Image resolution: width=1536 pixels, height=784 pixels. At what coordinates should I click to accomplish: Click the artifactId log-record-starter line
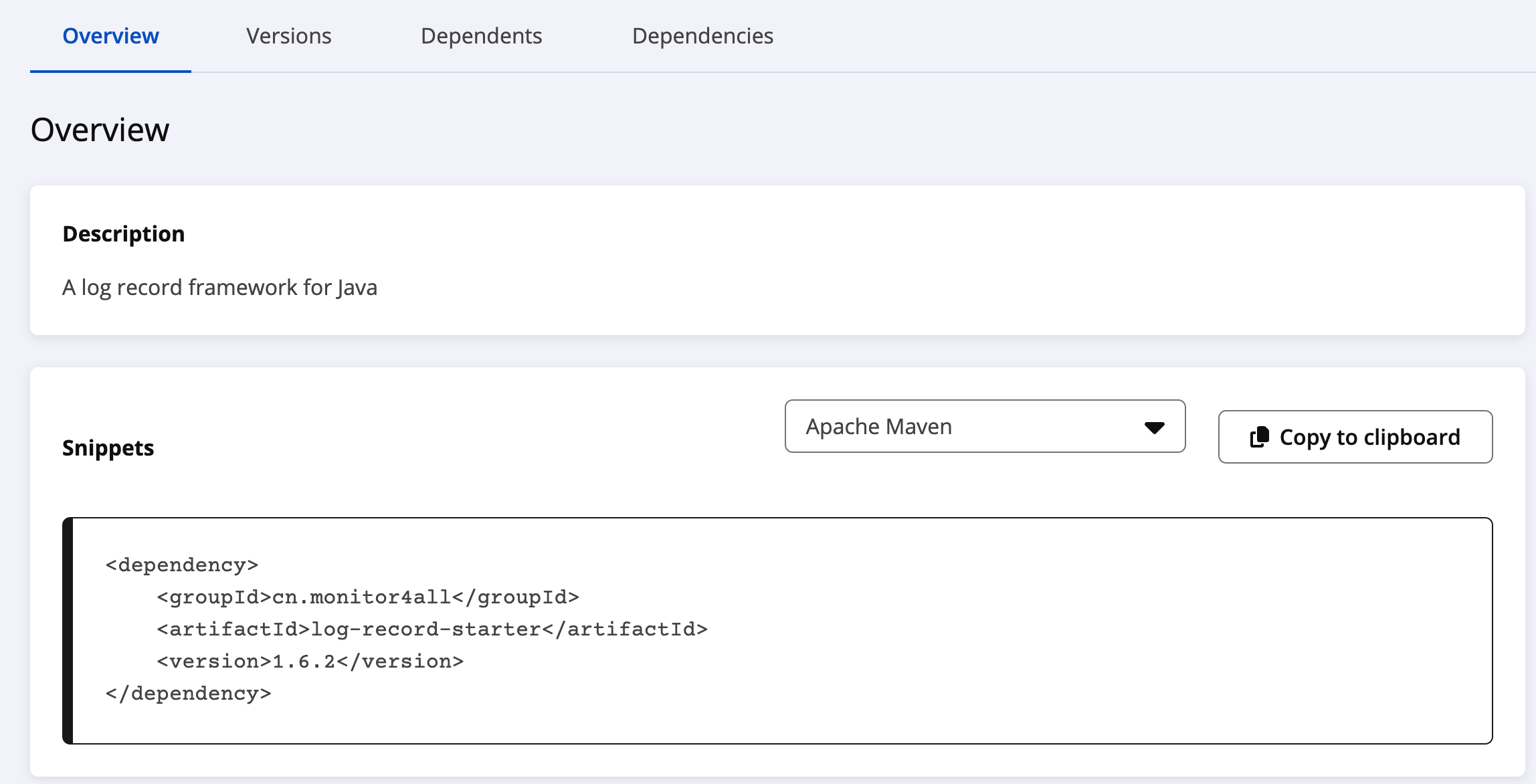[x=432, y=629]
